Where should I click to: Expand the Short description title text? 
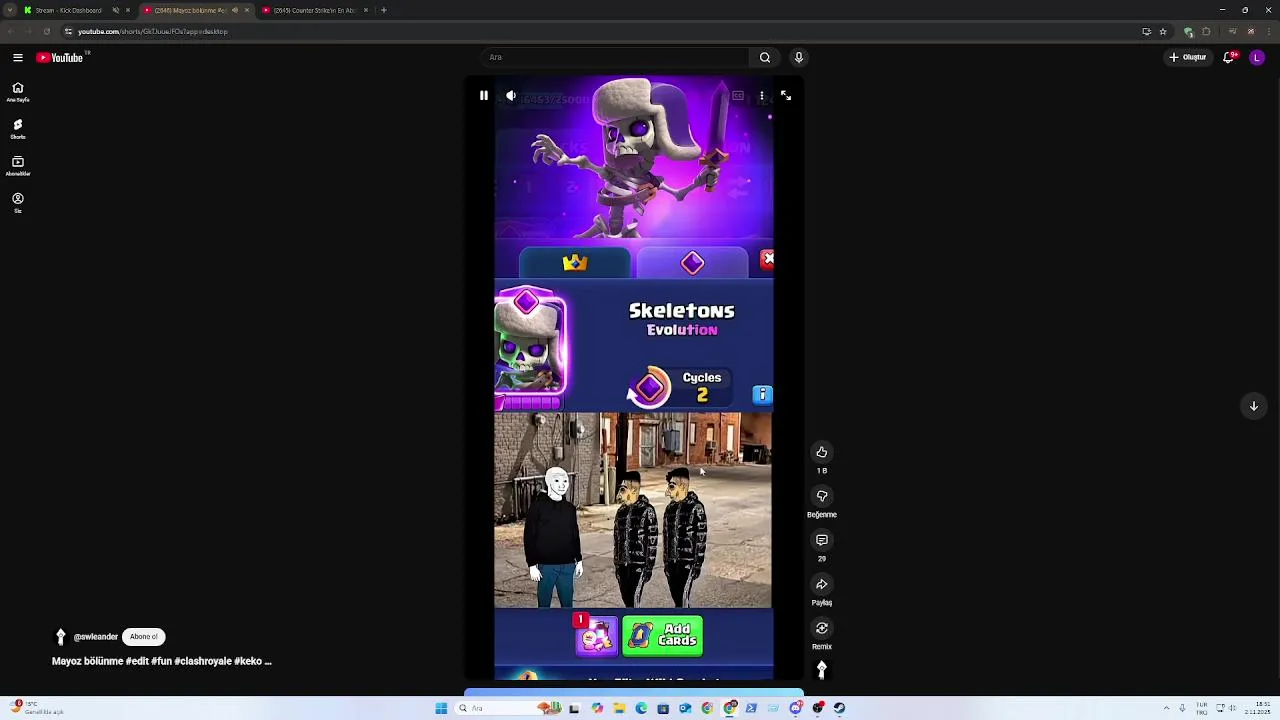coord(162,661)
